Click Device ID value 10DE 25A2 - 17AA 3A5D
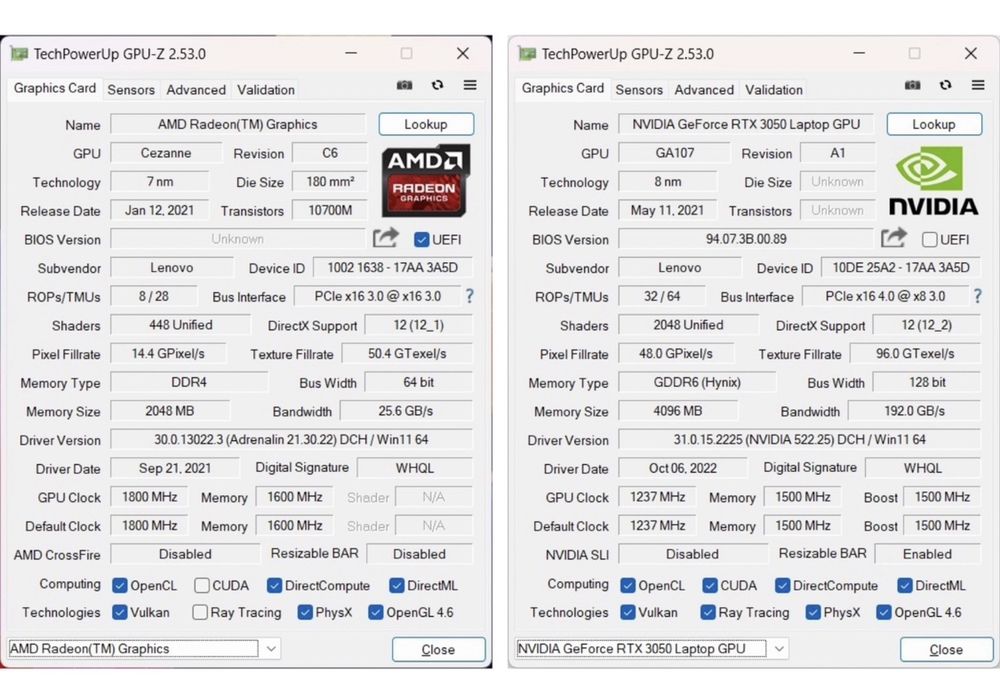The height and width of the screenshot is (696, 1000). [901, 268]
